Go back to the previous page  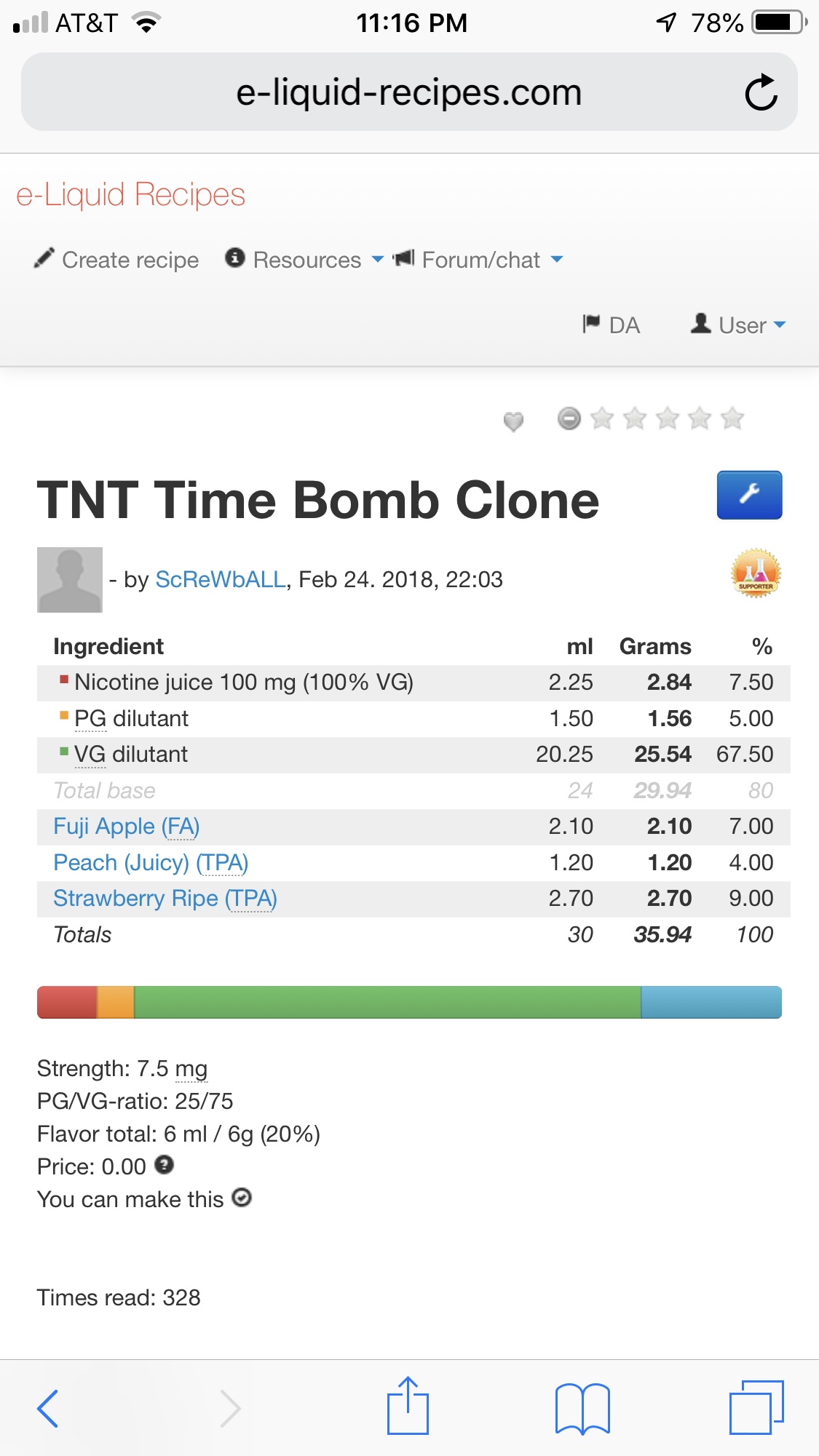[48, 1408]
